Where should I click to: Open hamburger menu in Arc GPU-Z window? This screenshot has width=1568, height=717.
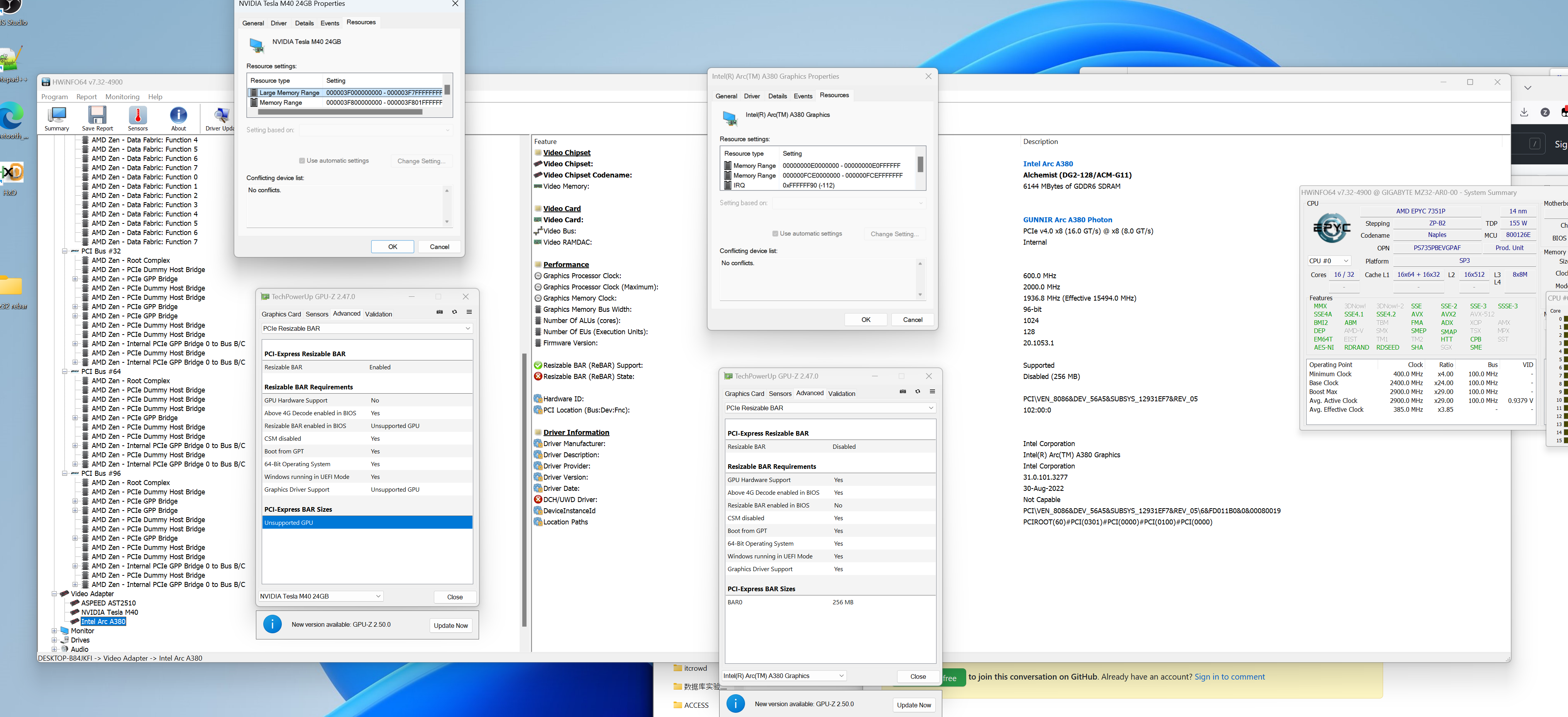933,391
